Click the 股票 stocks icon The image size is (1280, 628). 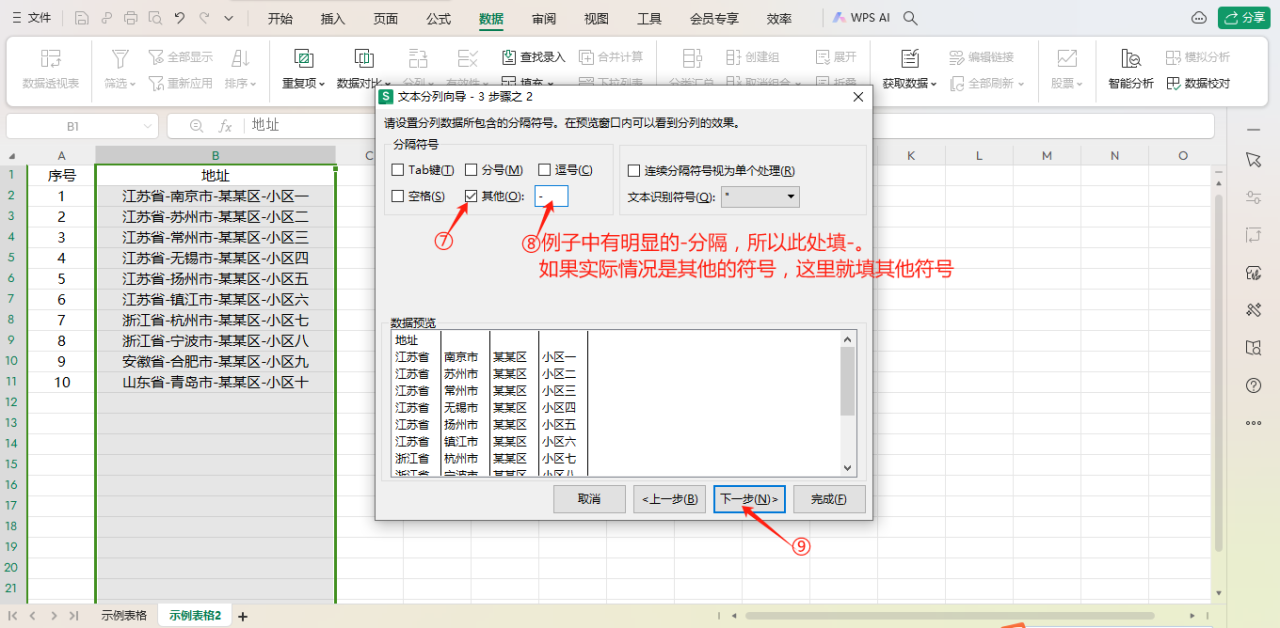(1067, 58)
